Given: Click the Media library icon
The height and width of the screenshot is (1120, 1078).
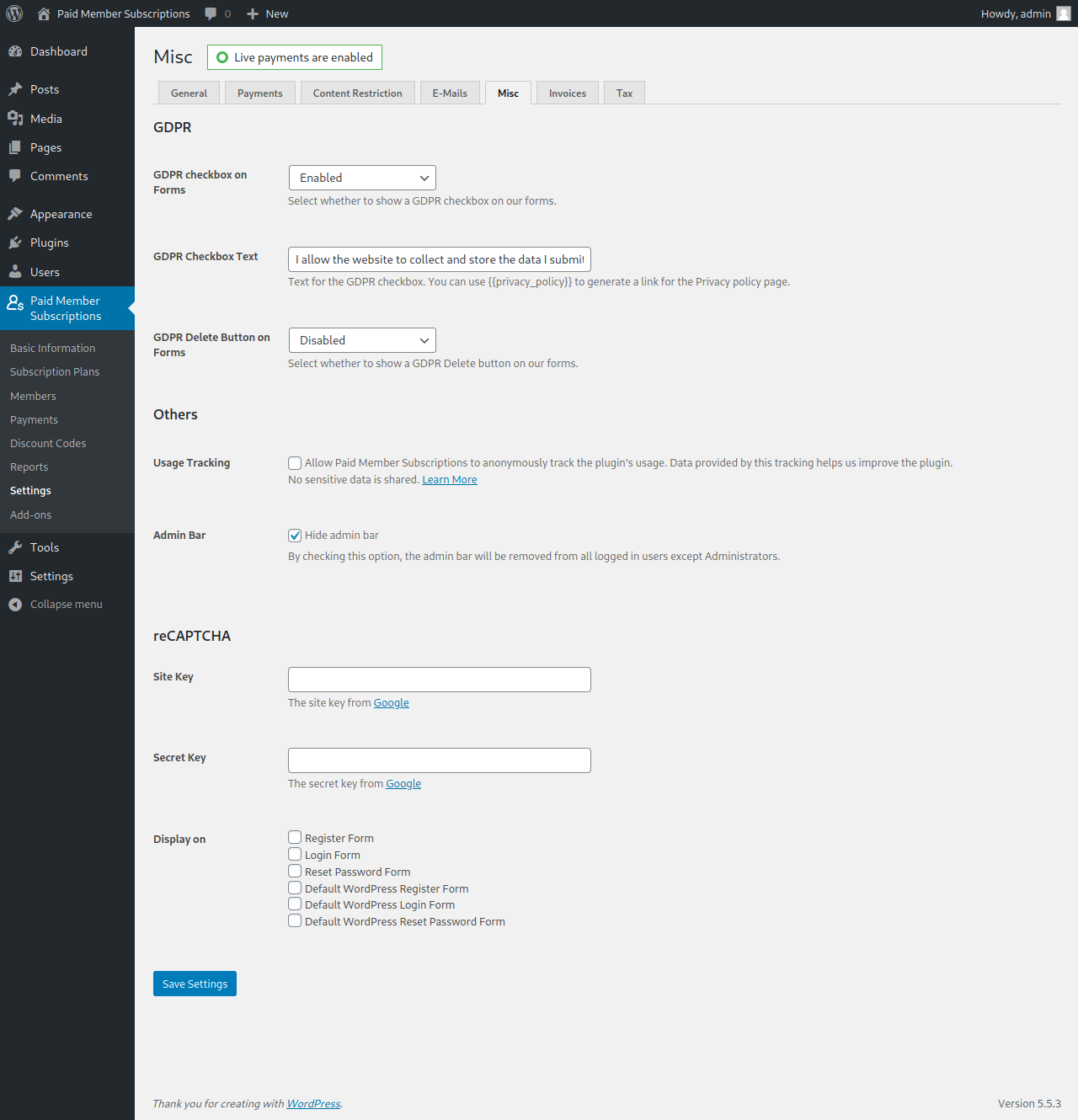Looking at the screenshot, I should (x=15, y=119).
